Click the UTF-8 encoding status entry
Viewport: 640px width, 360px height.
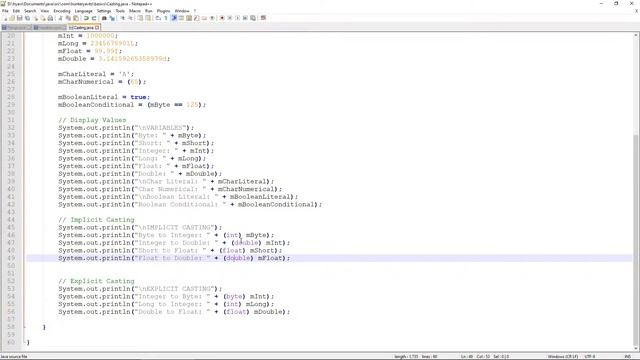(x=590, y=357)
